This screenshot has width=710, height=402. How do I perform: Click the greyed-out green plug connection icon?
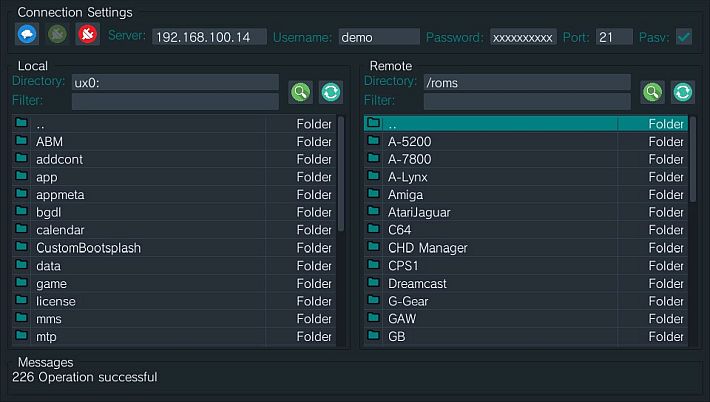[x=58, y=34]
